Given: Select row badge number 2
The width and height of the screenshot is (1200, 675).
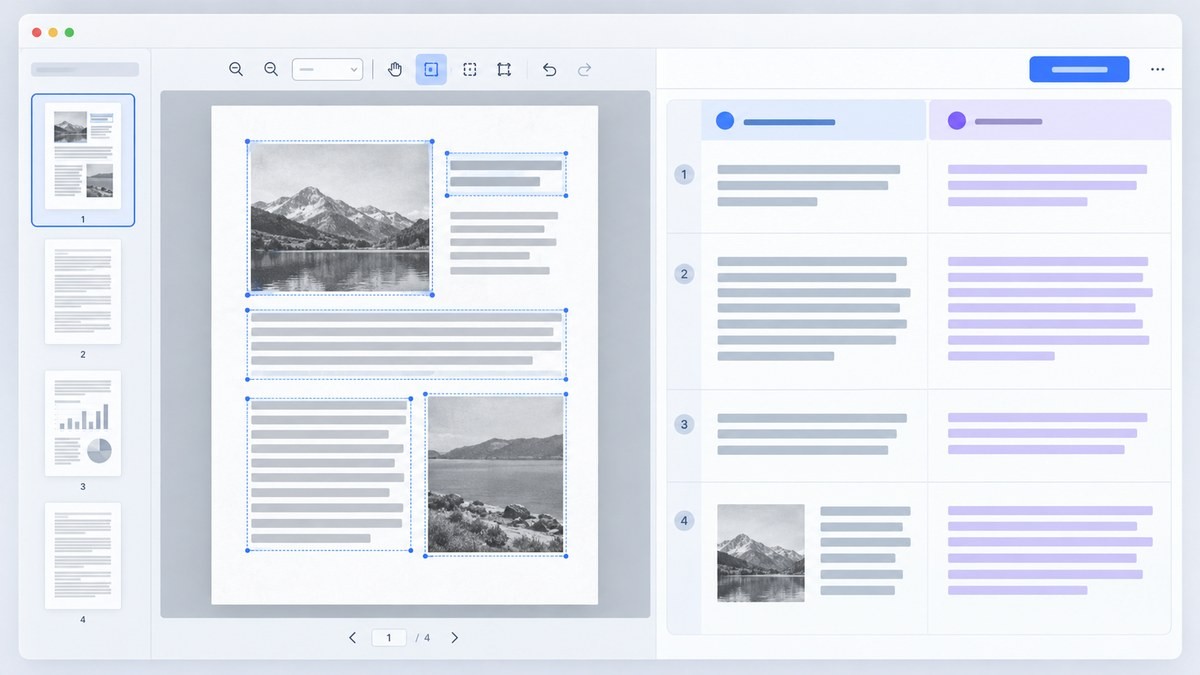Looking at the screenshot, I should [x=684, y=273].
